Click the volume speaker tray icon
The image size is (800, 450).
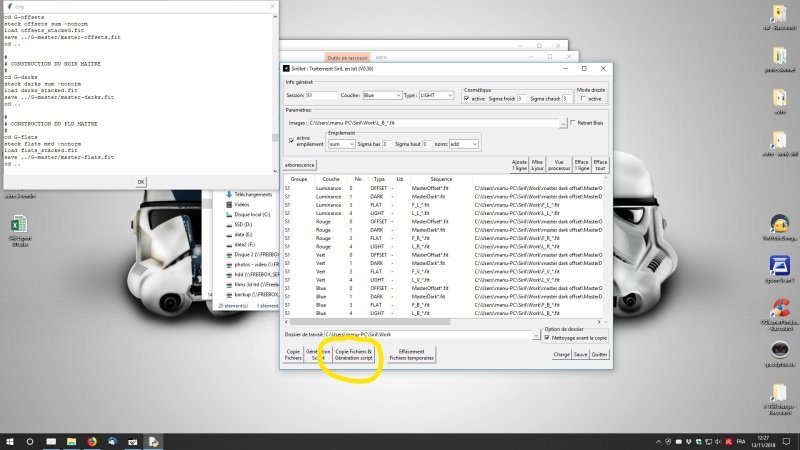tap(718, 442)
